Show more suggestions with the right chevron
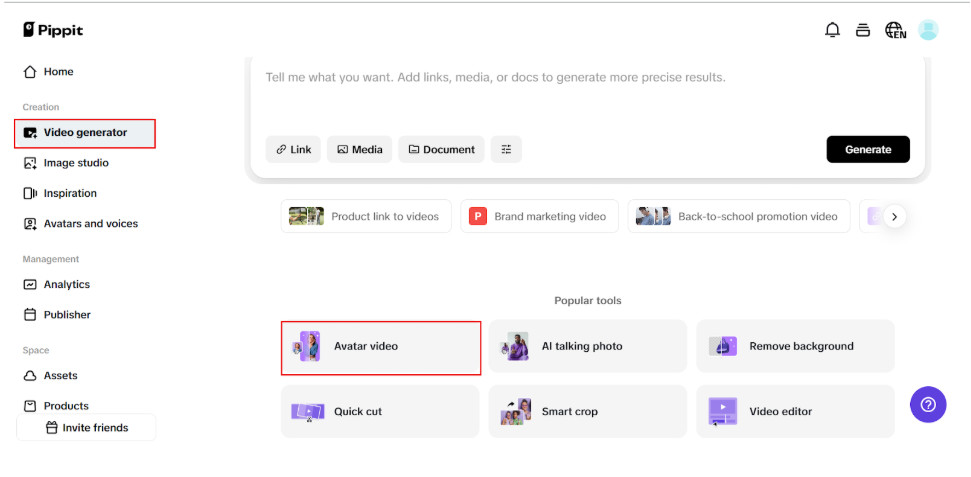 click(894, 216)
